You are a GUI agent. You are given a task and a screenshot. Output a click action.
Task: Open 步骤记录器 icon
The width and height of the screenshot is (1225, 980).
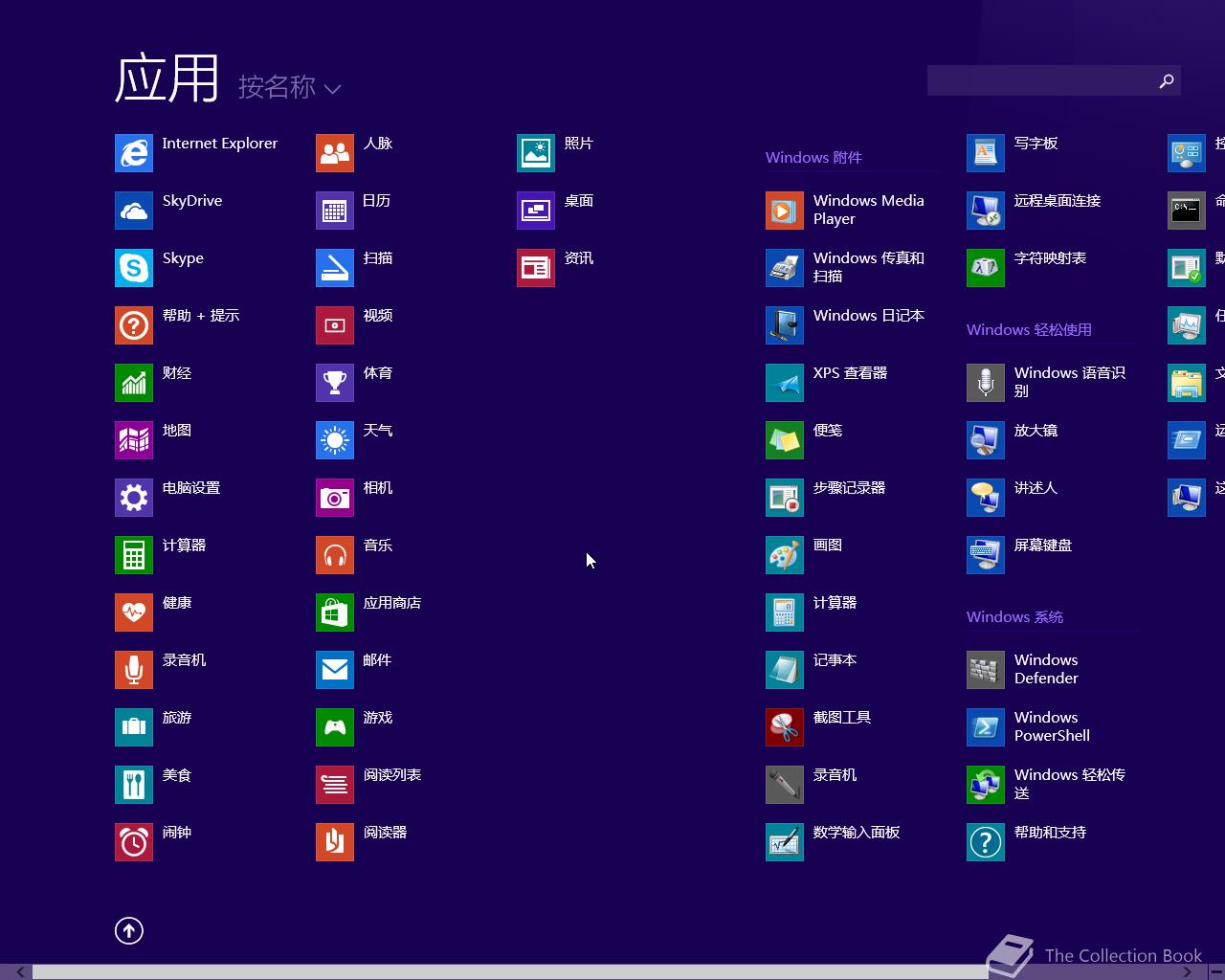[x=785, y=498]
